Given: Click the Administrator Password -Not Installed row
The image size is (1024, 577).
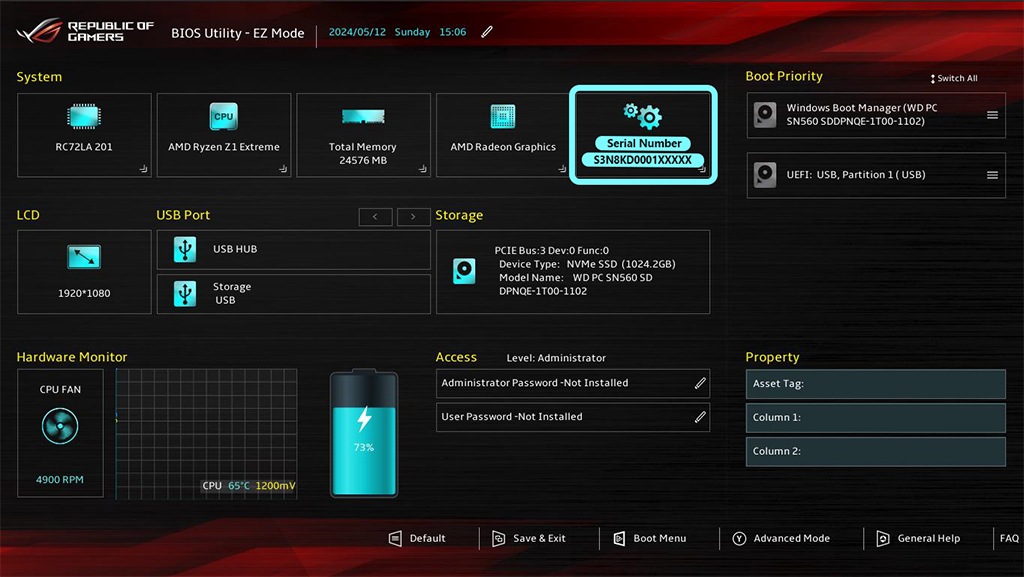Looking at the screenshot, I should 573,383.
